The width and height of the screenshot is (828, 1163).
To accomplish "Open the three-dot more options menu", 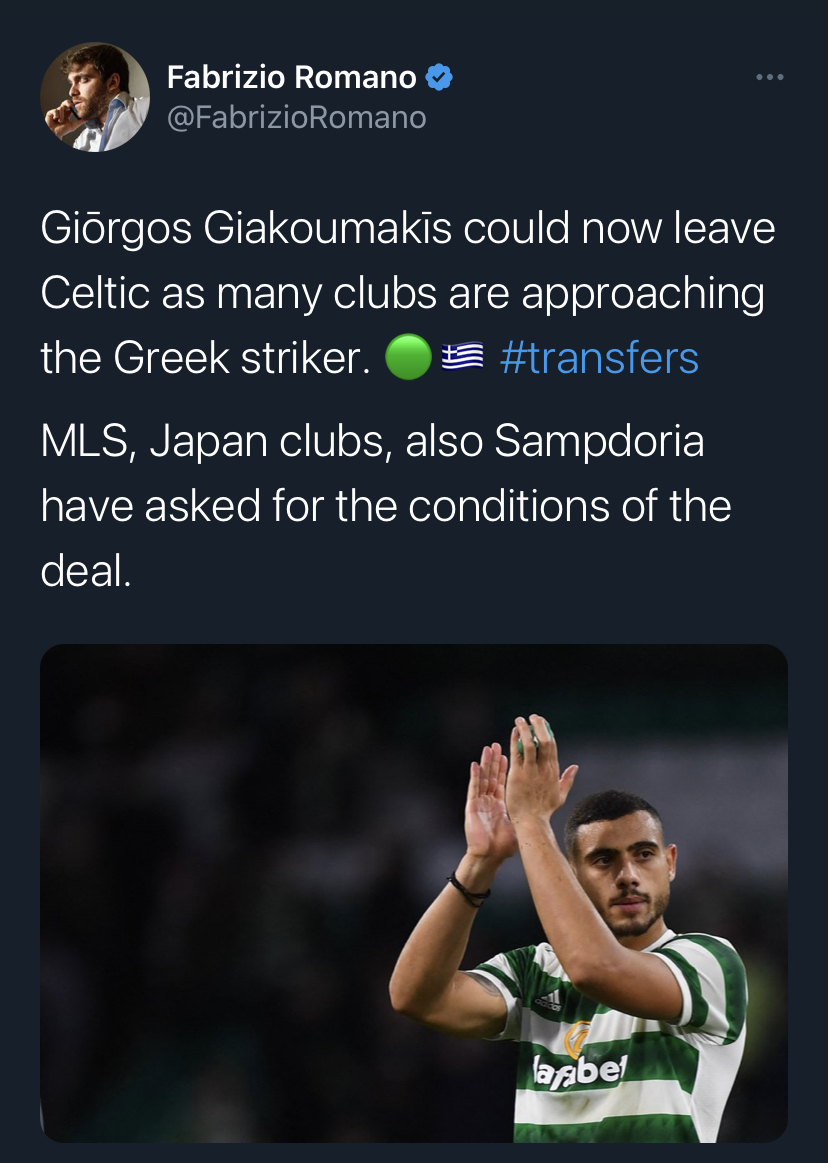I will (x=769, y=77).
